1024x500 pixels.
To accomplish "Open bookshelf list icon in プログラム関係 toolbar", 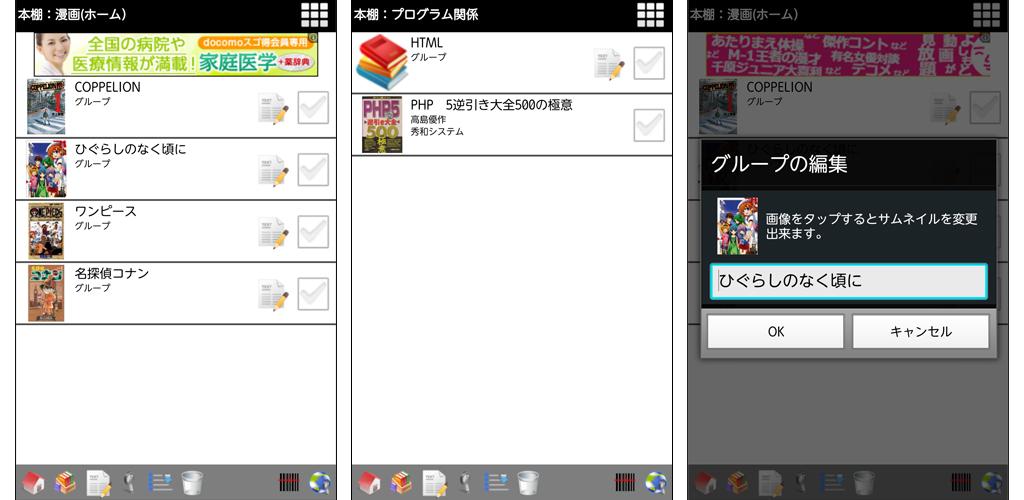I will click(401, 483).
